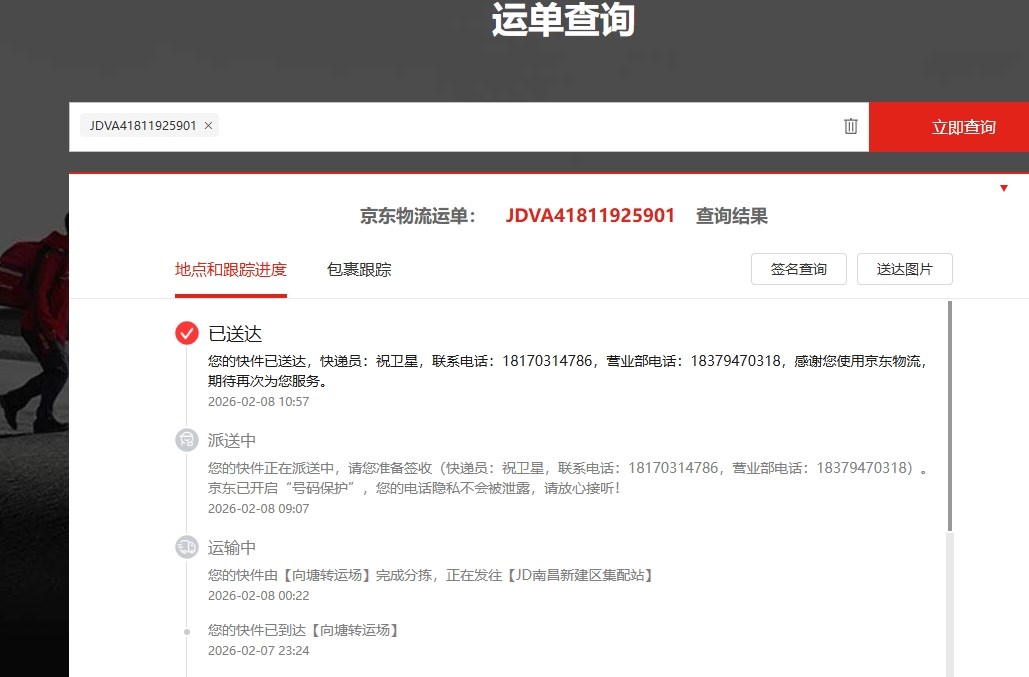
Task: Select the 已送达 status heading
Action: (235, 334)
